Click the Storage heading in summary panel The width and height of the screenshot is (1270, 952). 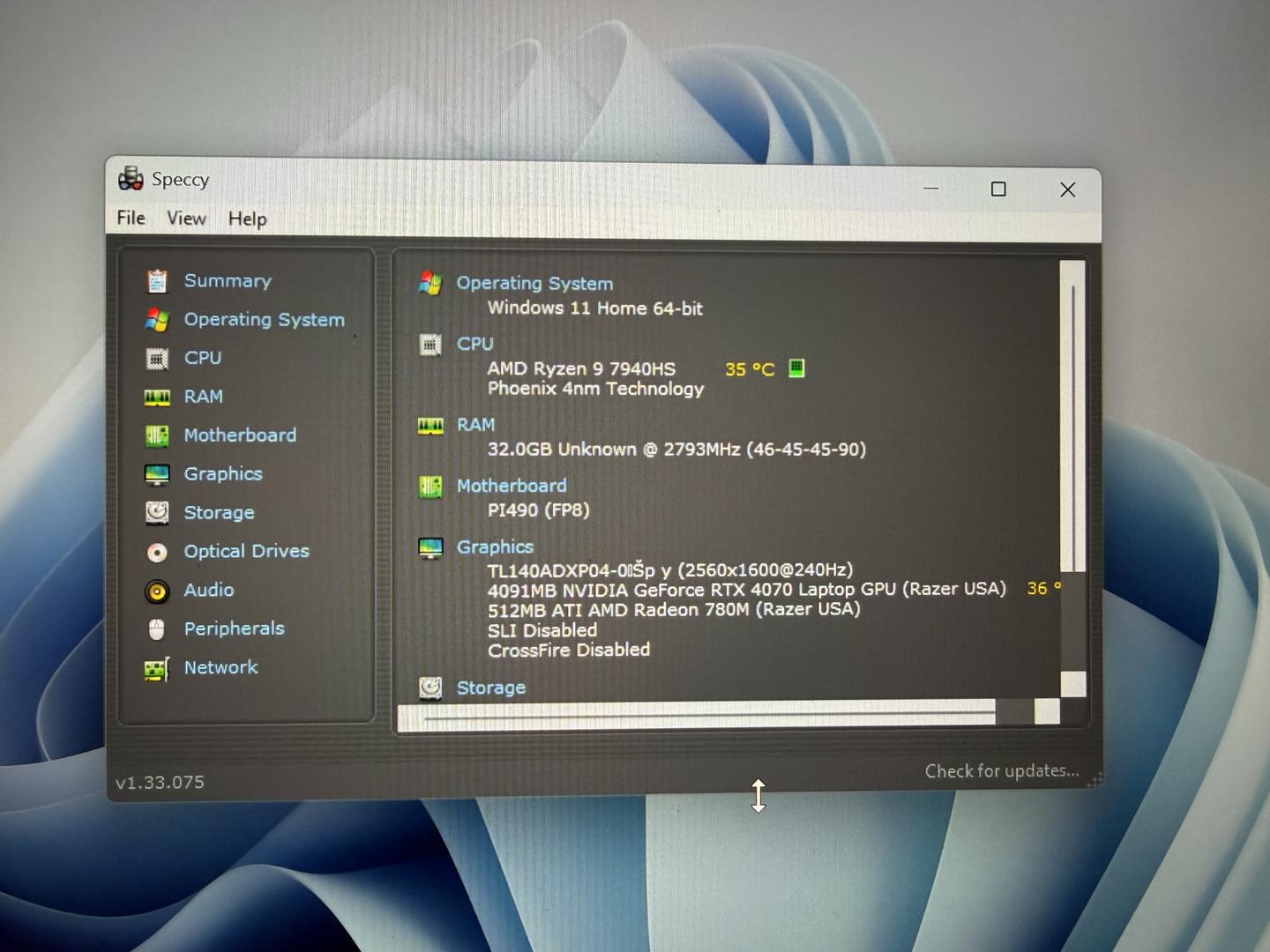point(490,688)
